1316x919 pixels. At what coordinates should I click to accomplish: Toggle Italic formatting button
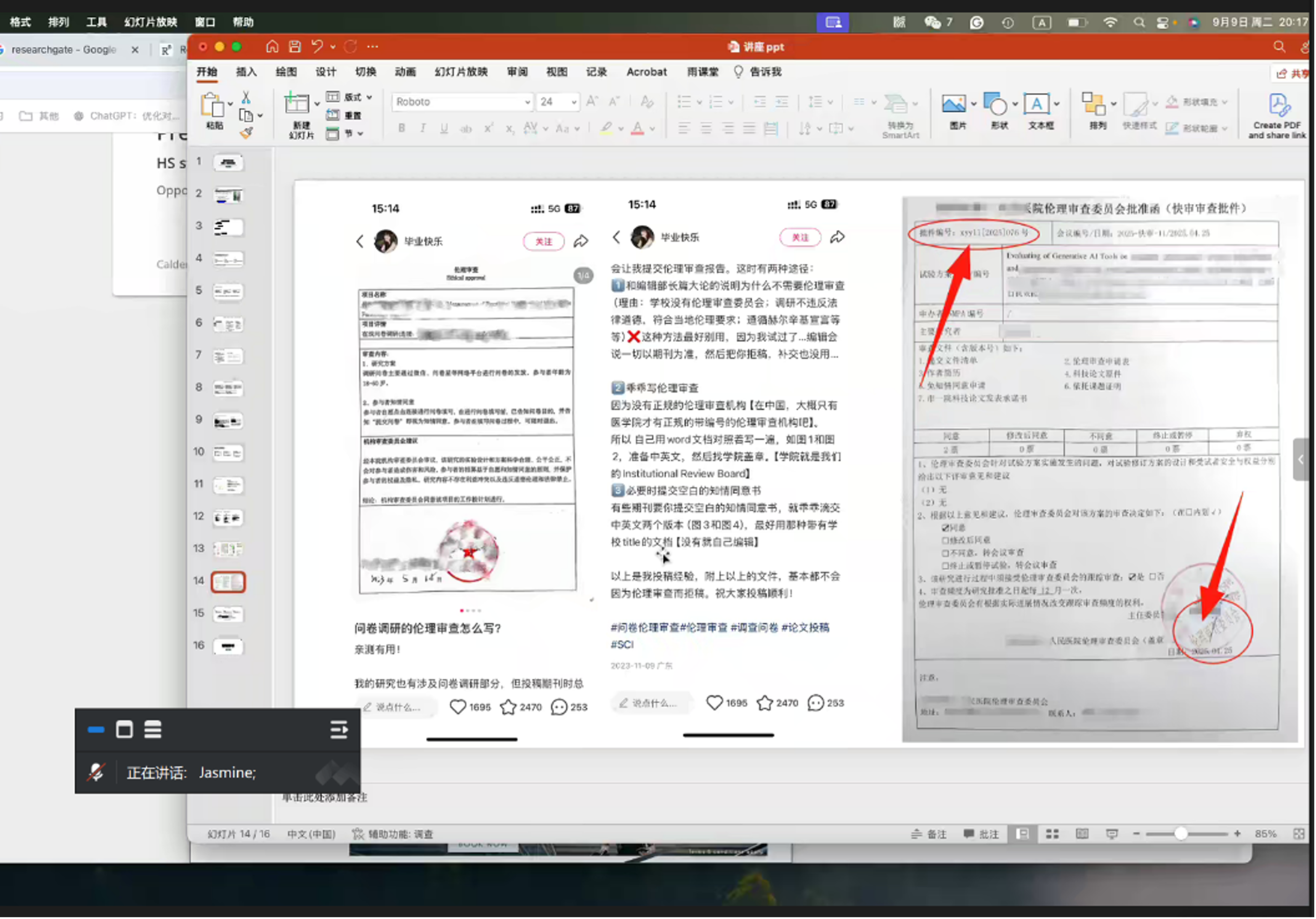[x=422, y=128]
